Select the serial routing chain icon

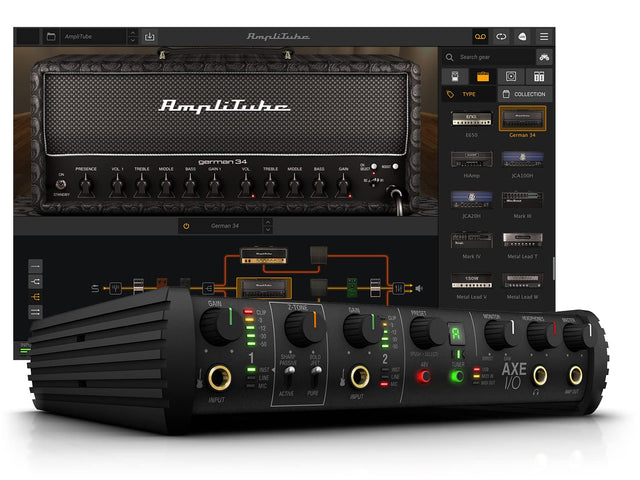36,267
